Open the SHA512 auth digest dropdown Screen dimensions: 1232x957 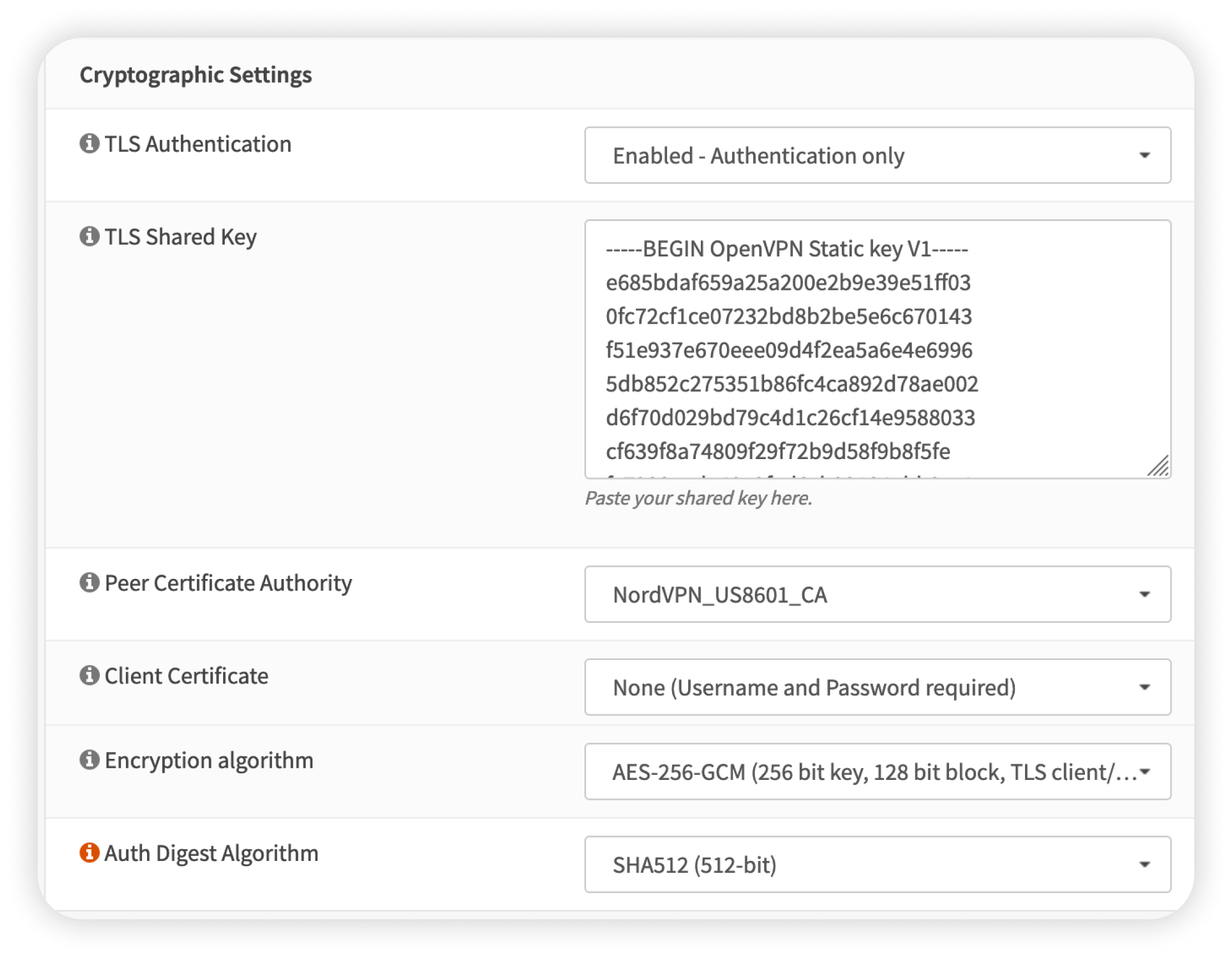[x=877, y=864]
